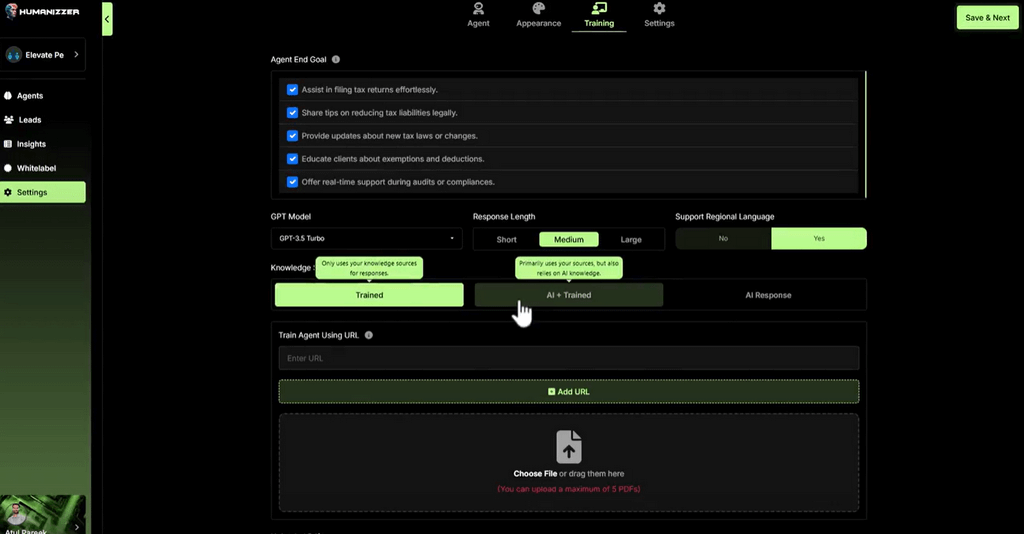Click info icon next to Train Agent Using URL
Image resolution: width=1024 pixels, height=534 pixels.
(369, 335)
